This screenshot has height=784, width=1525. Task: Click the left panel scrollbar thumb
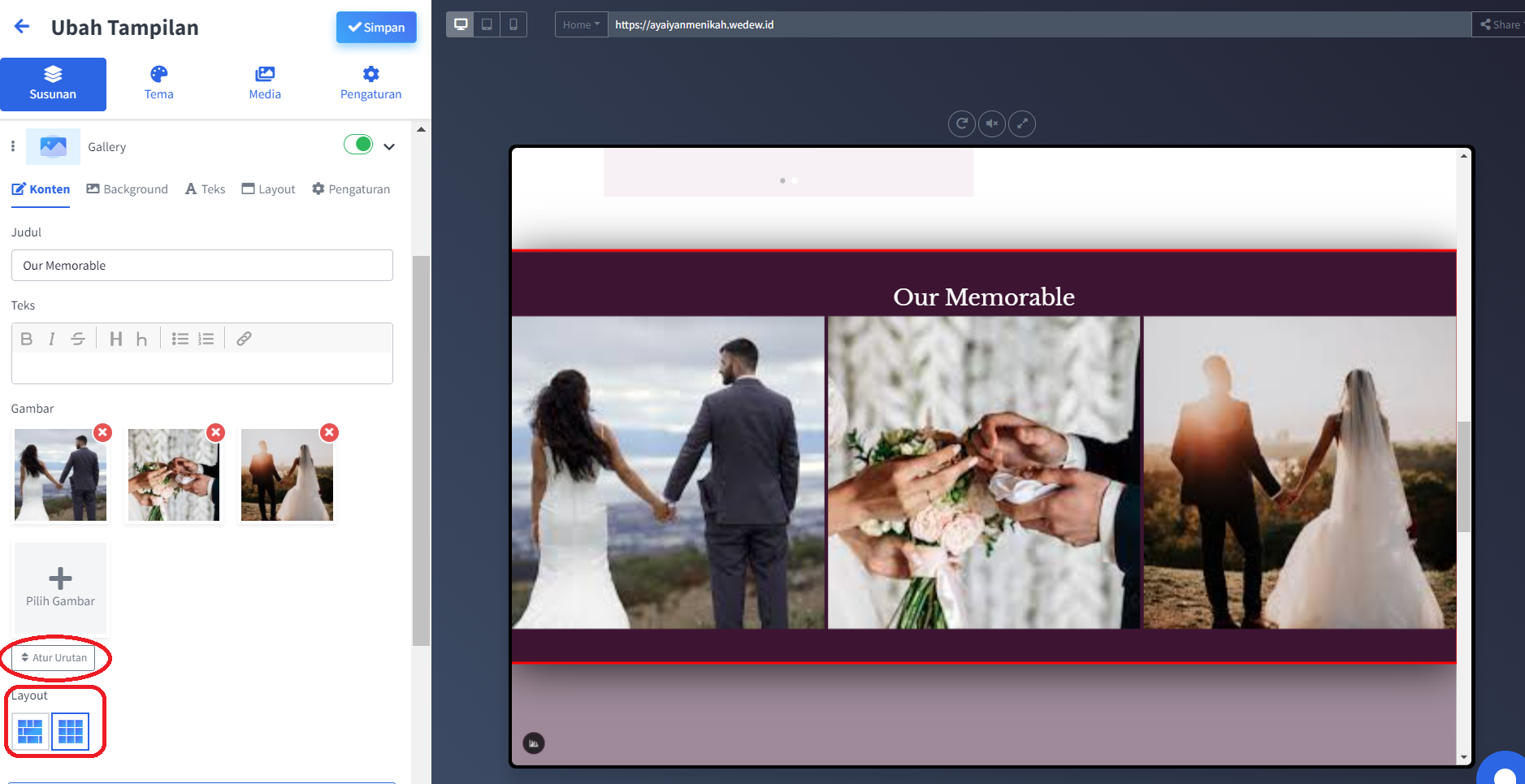(x=421, y=451)
